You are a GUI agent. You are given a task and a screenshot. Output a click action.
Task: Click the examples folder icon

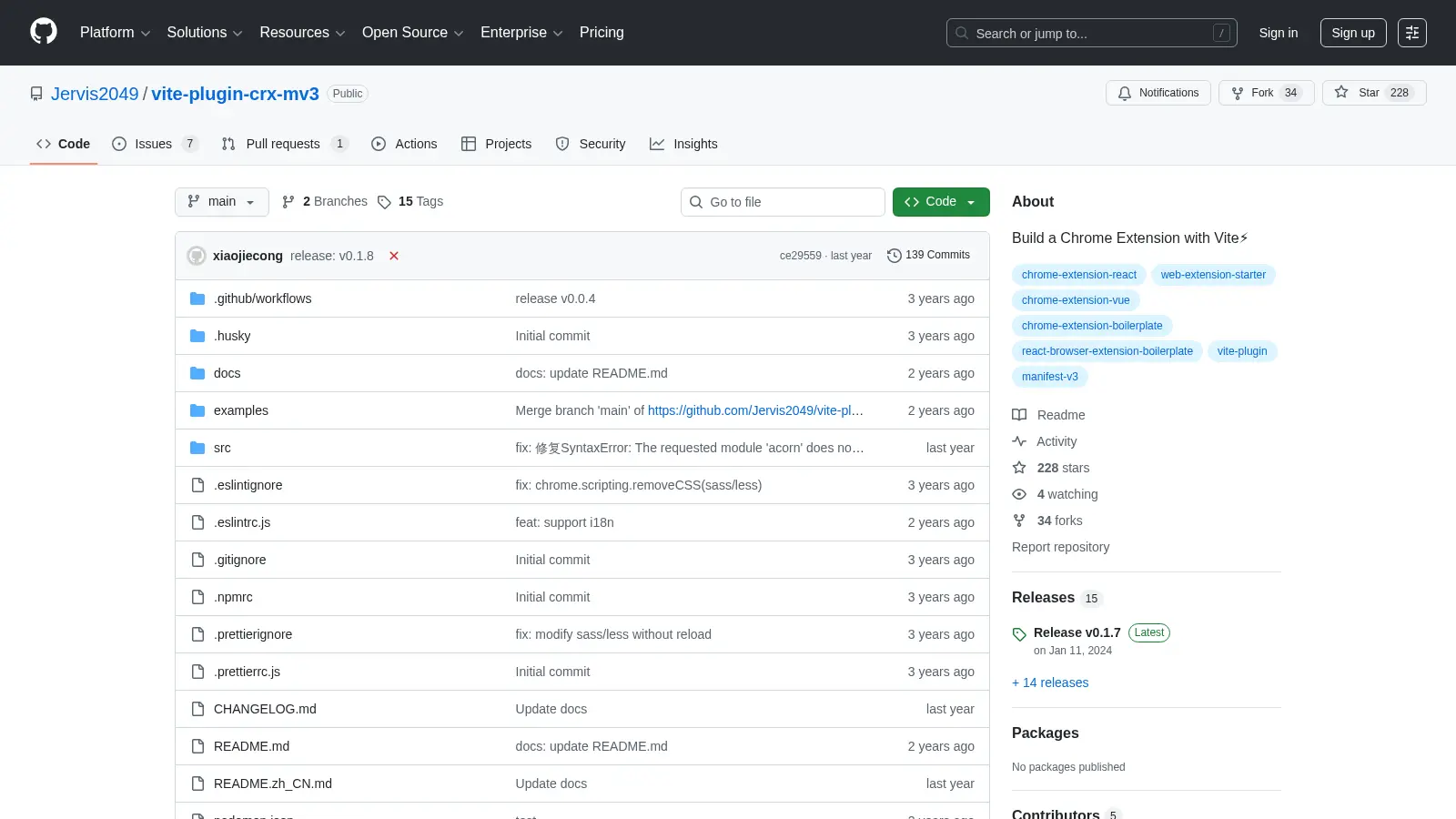(197, 410)
